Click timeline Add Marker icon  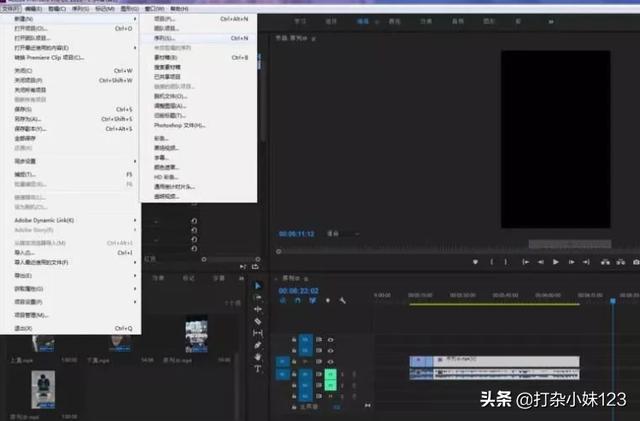click(327, 301)
